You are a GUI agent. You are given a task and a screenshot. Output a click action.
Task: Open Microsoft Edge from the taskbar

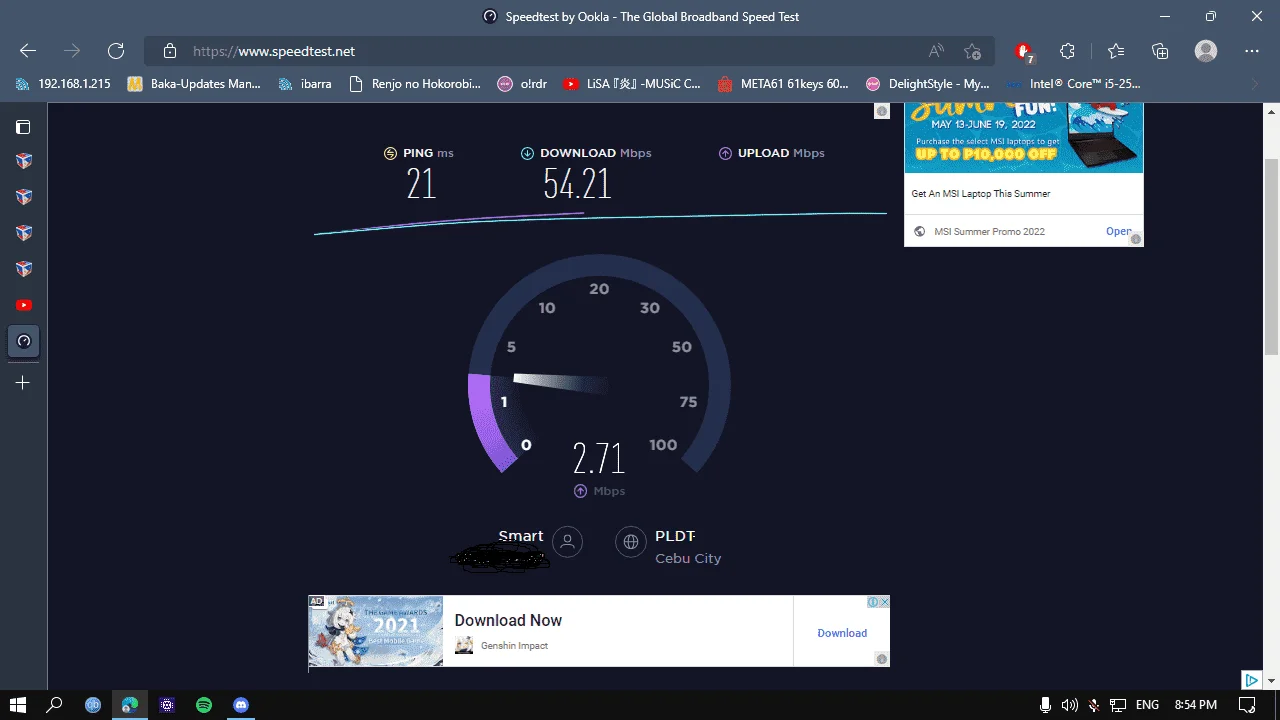coord(130,705)
